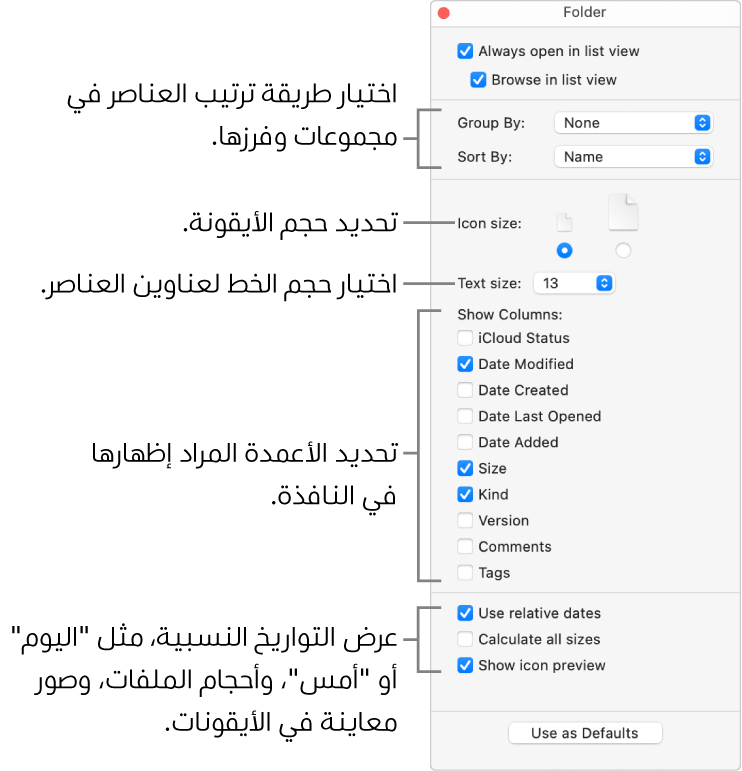Expand the Text size dropdown
Screen dimensions: 742x771
click(x=574, y=283)
